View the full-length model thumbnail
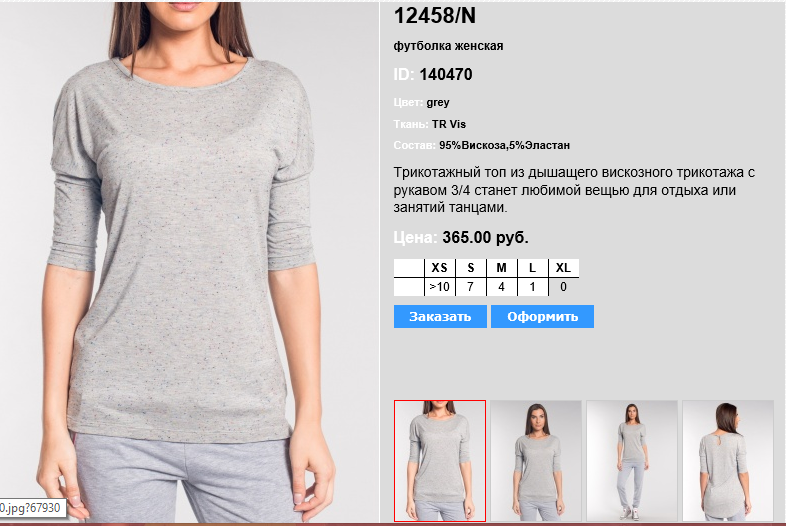 click(632, 461)
